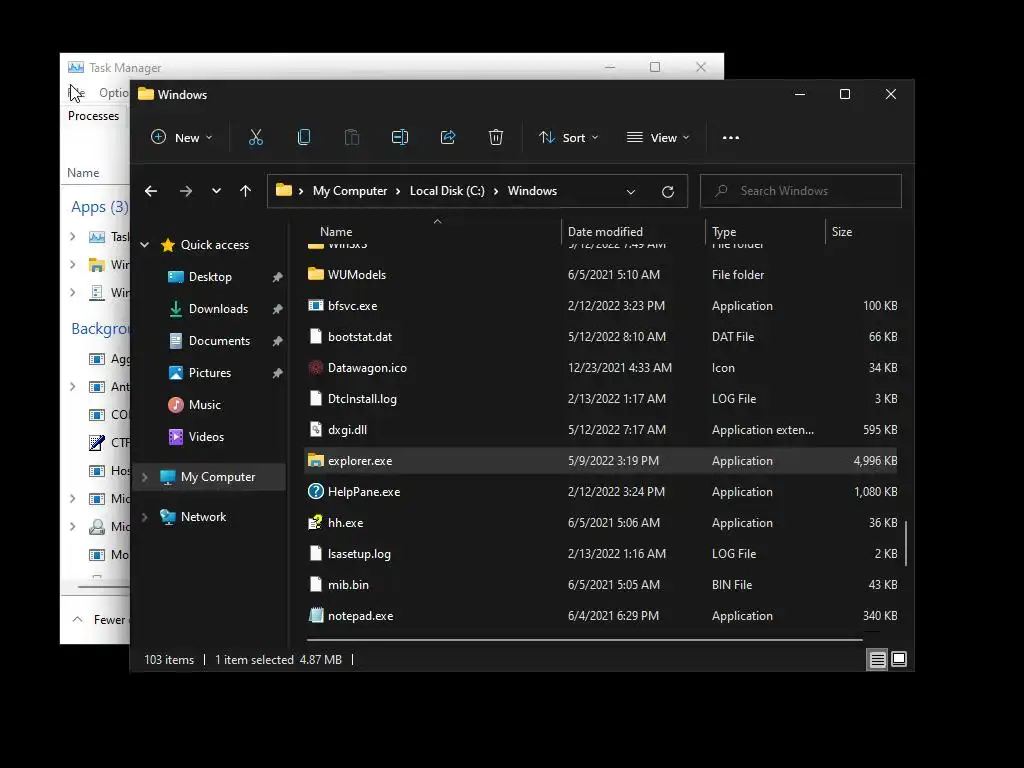Click Fewer details chevron in Task Manager
The height and width of the screenshot is (768, 1024).
point(78,619)
